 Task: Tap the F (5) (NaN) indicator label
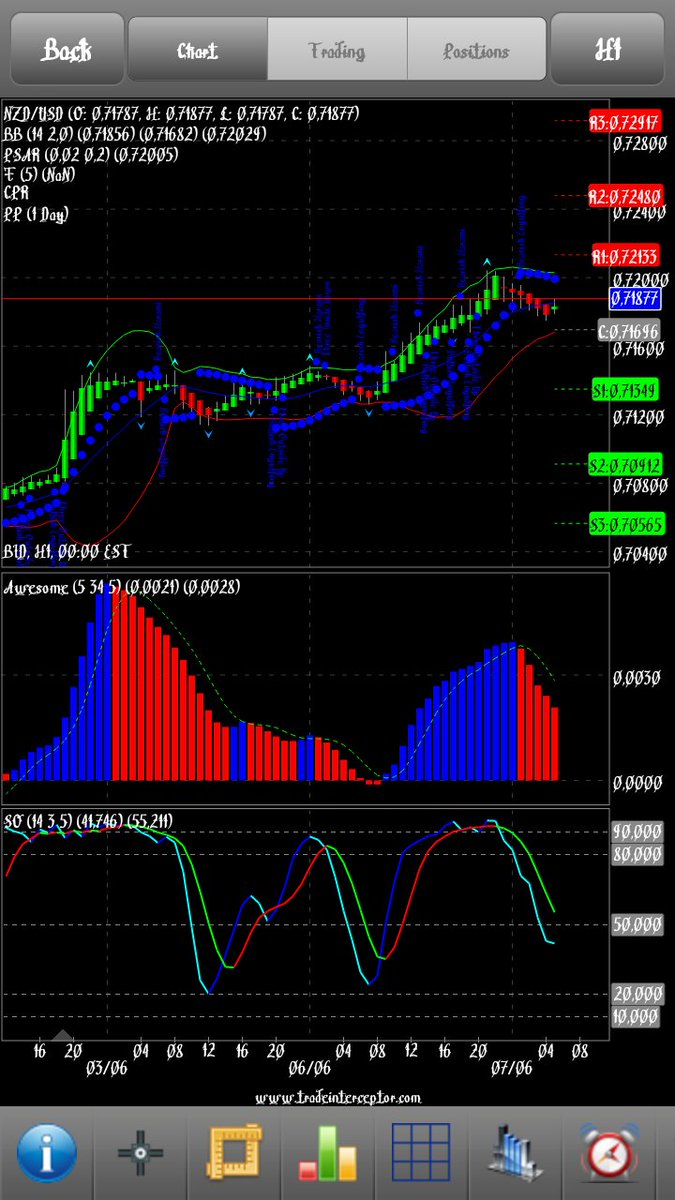tap(39, 173)
